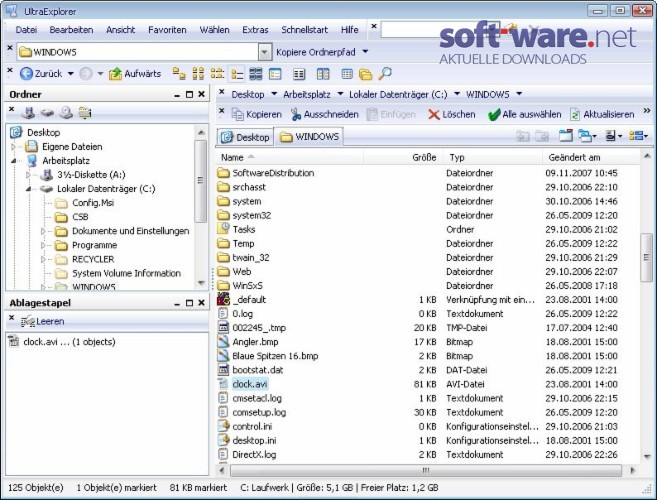
Task: Click the Ausschneiden scissors icon
Action: pos(296,114)
